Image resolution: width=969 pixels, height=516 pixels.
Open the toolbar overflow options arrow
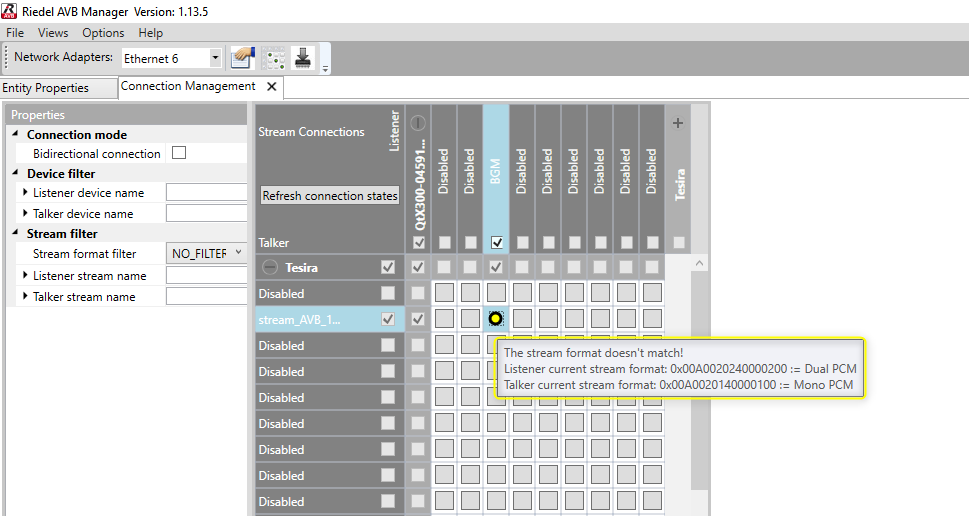[x=325, y=69]
